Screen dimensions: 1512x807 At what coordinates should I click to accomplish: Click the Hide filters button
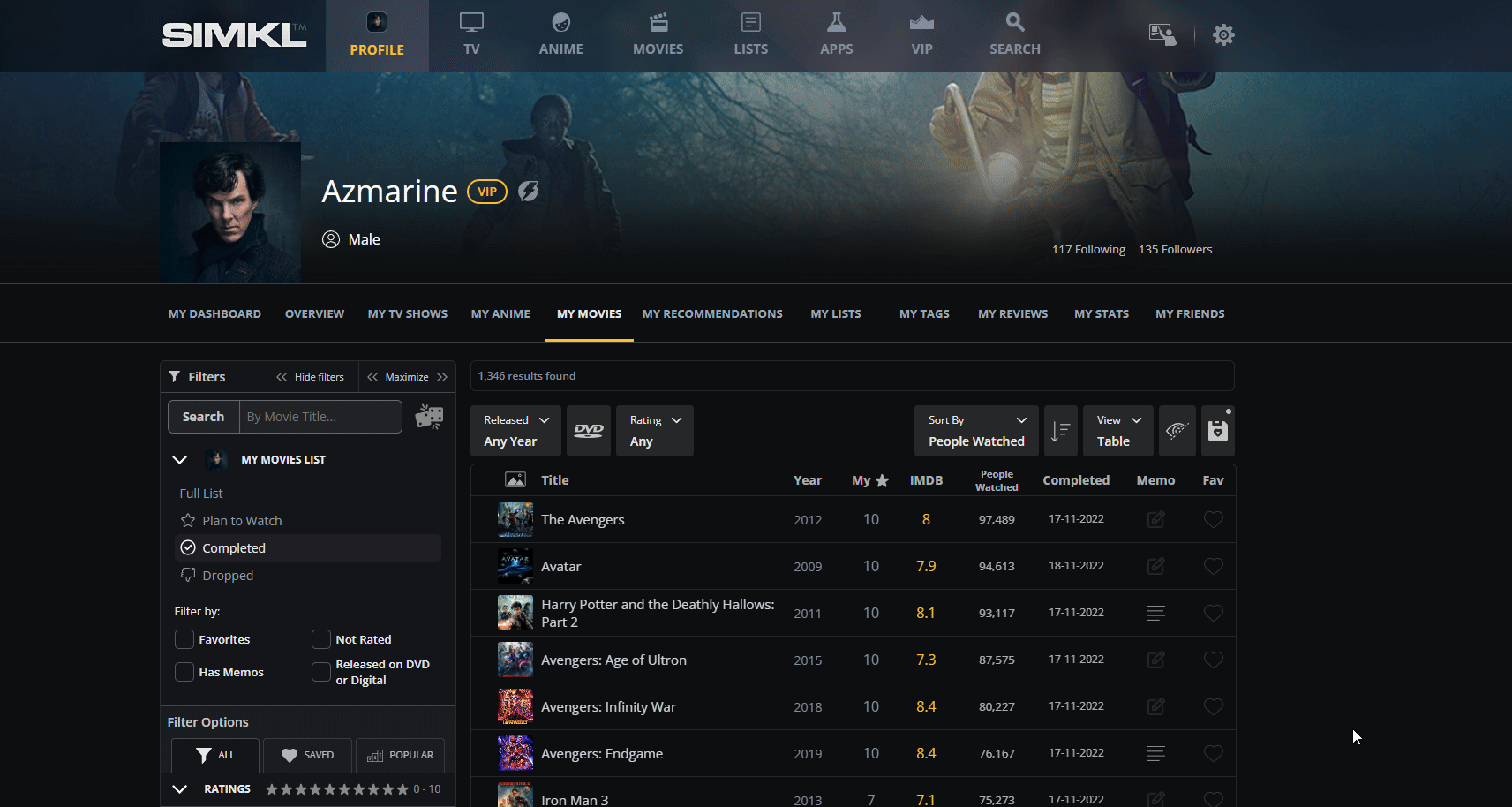tap(311, 377)
